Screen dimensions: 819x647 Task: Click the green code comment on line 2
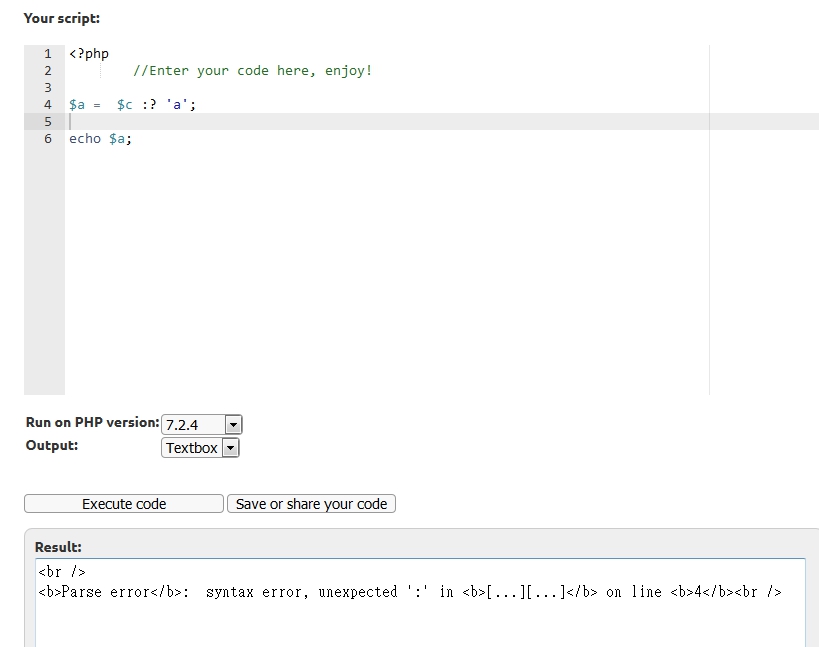[252, 71]
